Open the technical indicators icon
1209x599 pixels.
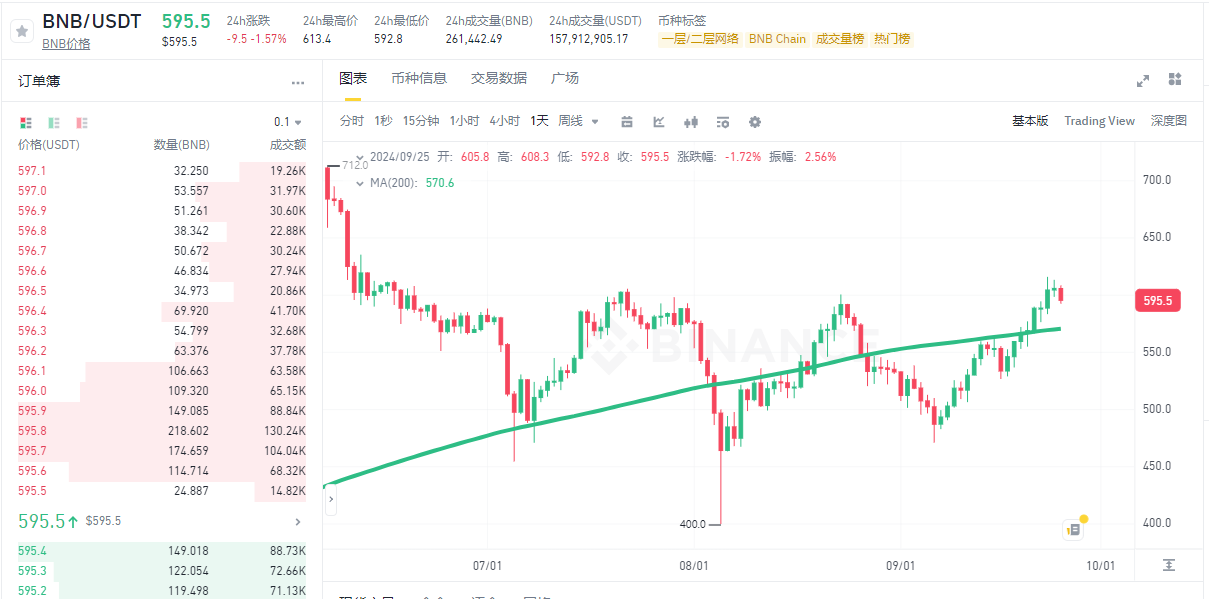point(659,122)
